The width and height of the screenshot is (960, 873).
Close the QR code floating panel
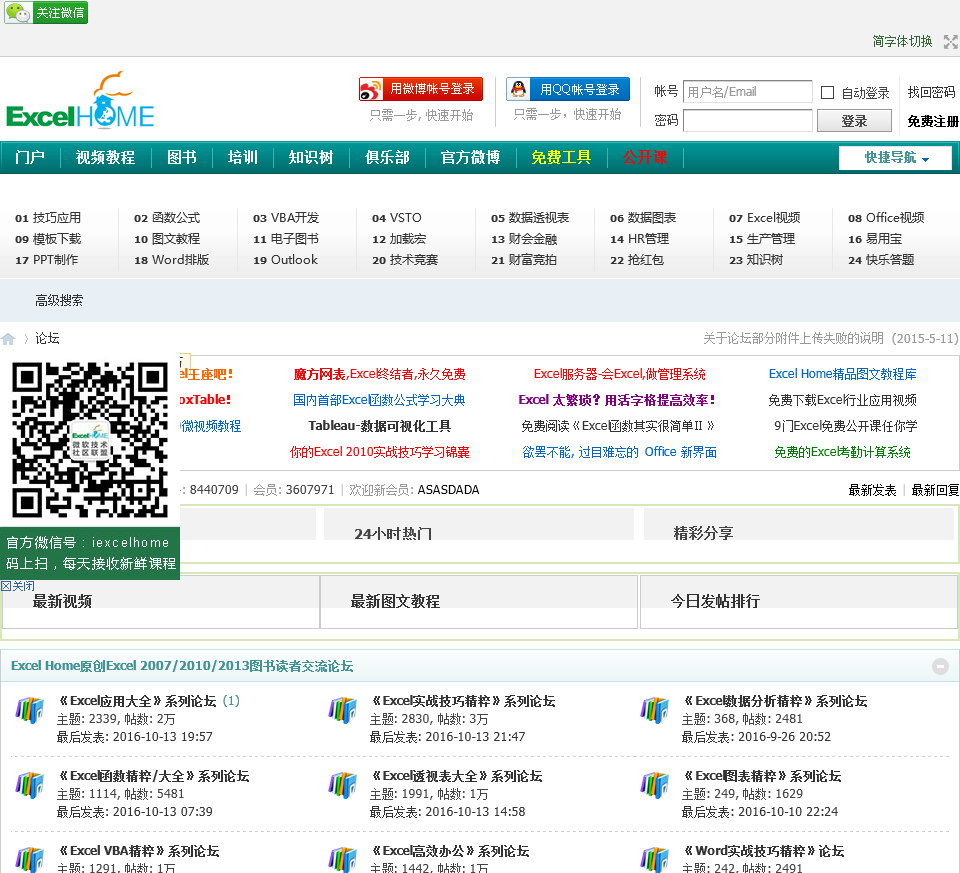click(x=18, y=586)
